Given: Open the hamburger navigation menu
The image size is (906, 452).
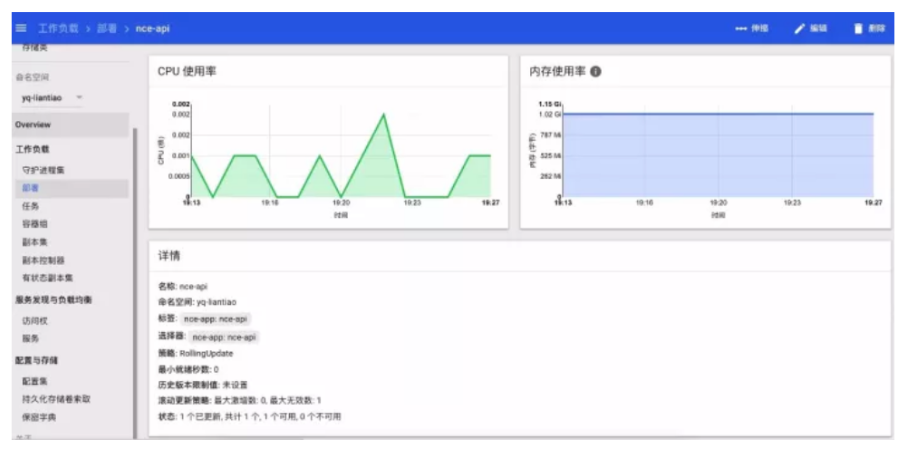Looking at the screenshot, I should pyautogui.click(x=21, y=28).
